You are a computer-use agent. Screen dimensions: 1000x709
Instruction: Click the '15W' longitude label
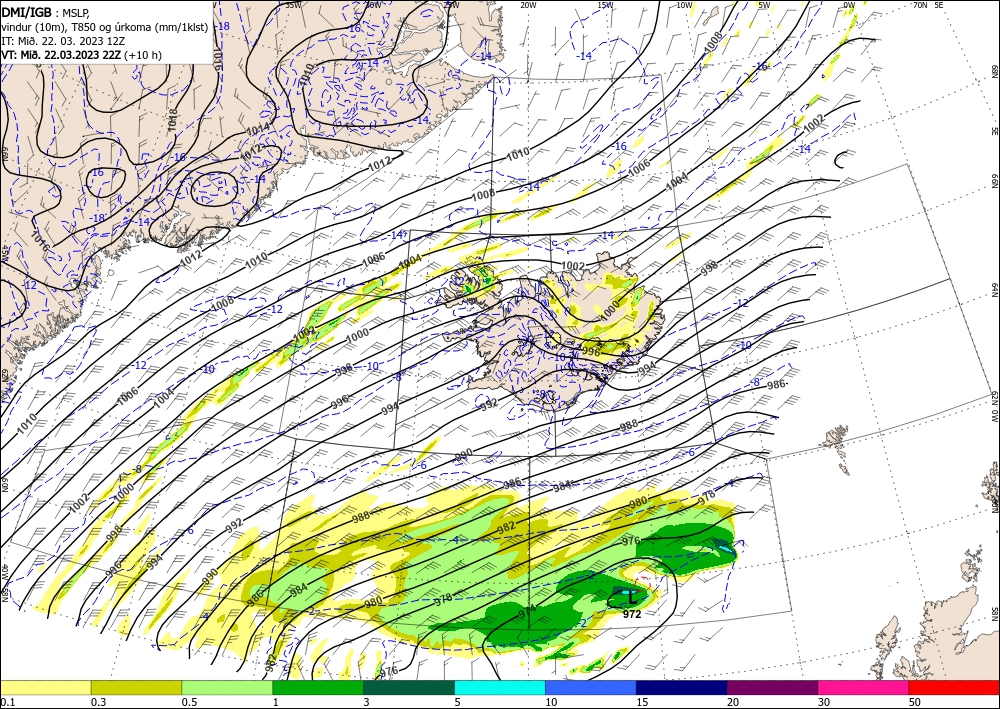point(607,5)
